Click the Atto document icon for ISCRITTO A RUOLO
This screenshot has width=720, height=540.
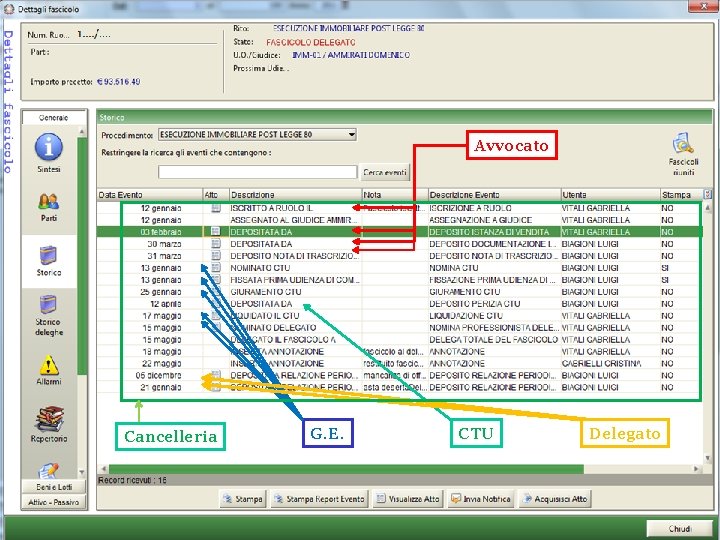(x=215, y=208)
